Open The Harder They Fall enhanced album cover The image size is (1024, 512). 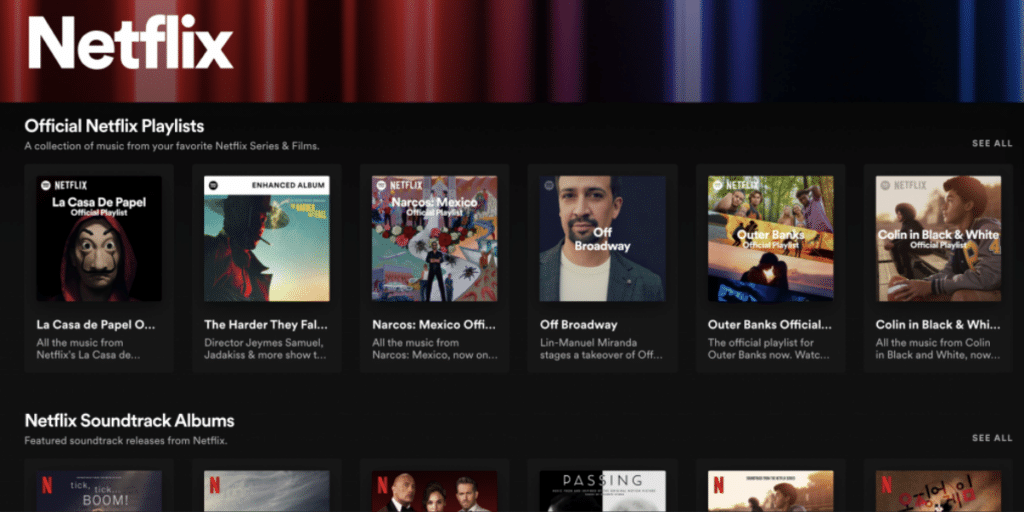coord(266,238)
